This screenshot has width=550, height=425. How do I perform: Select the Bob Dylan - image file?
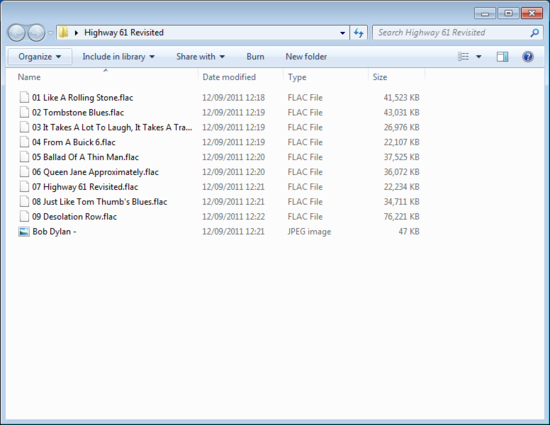point(54,231)
